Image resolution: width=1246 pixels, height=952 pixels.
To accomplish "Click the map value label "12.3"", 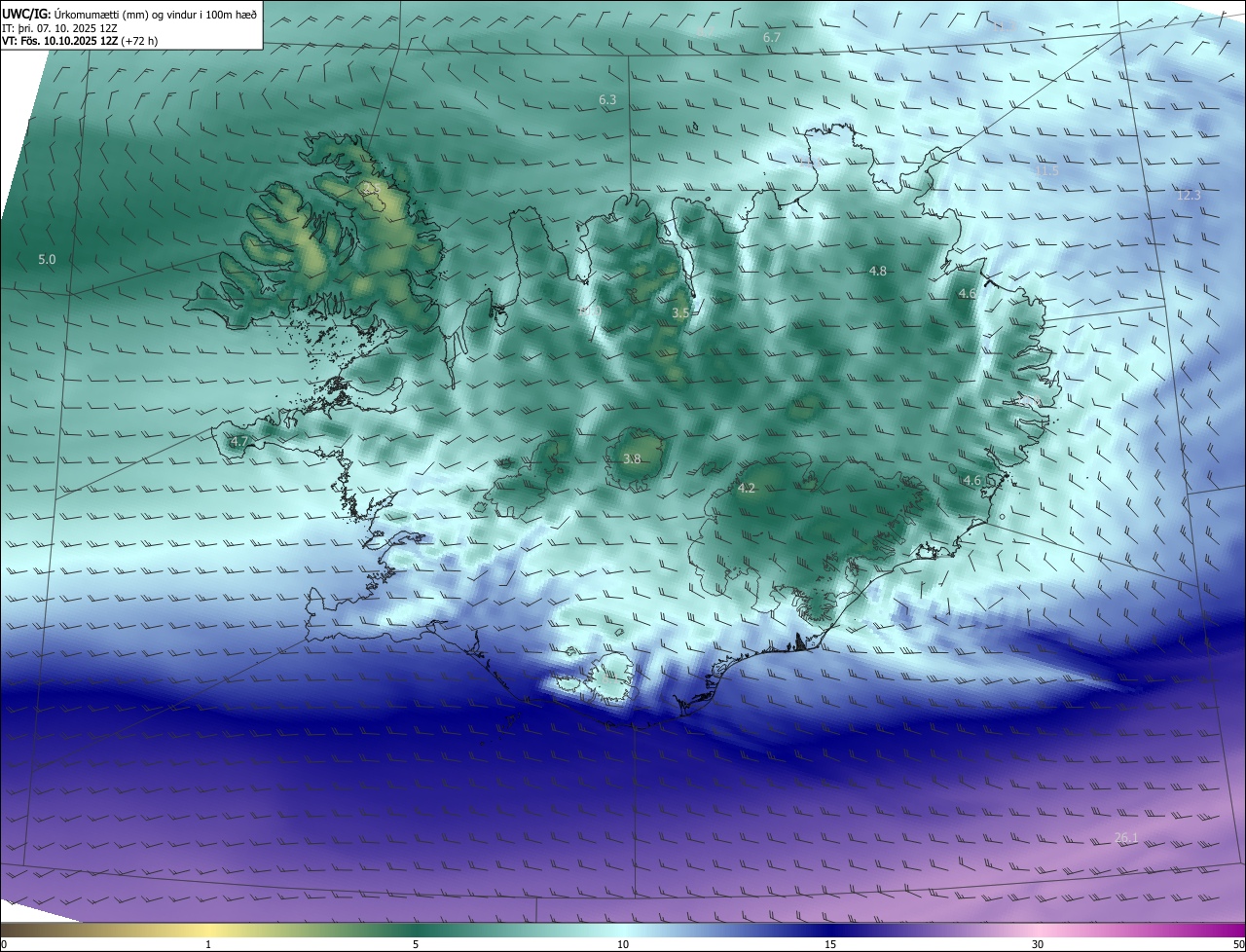I will click(1189, 196).
